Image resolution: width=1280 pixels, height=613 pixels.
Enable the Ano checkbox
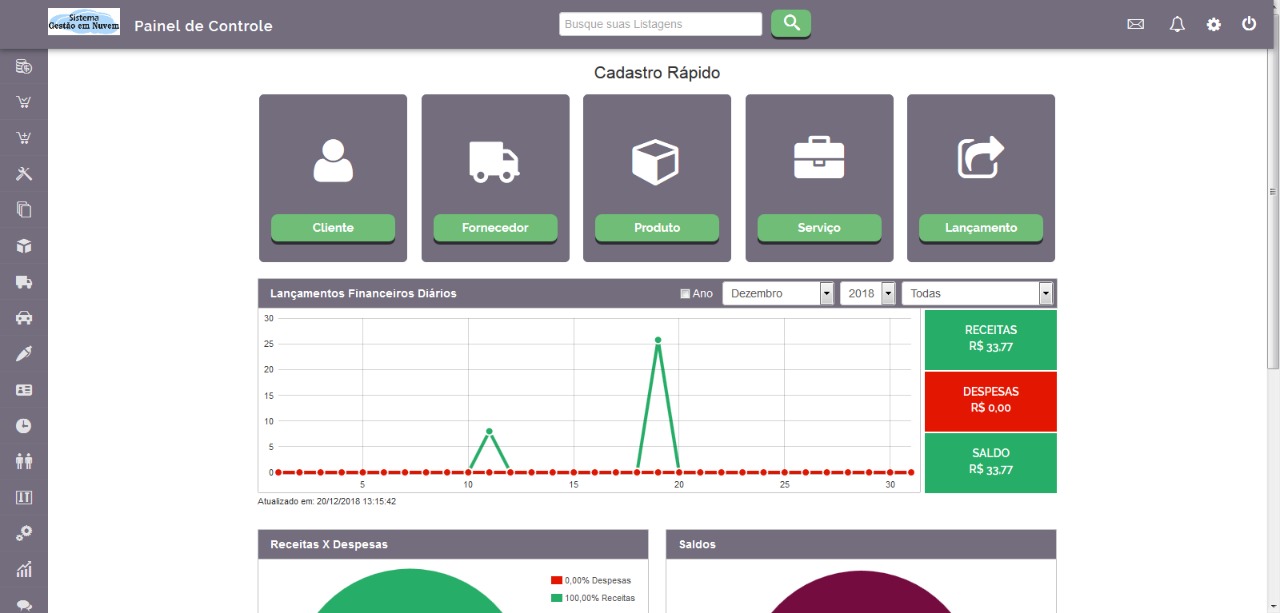685,294
